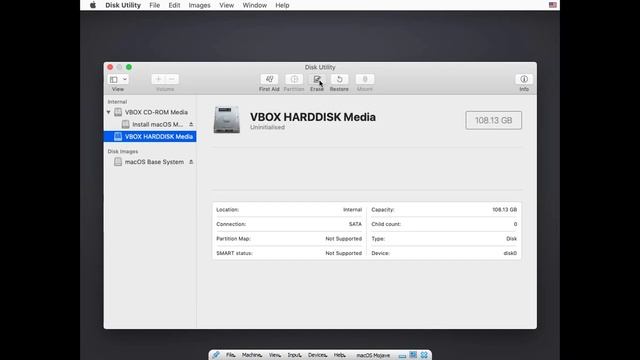Open the View menu in macOS menu bar
The height and width of the screenshot is (360, 640).
click(227, 5)
